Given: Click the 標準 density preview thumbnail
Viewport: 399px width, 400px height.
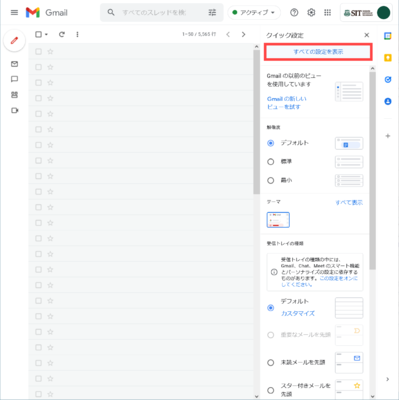Looking at the screenshot, I should (x=349, y=162).
